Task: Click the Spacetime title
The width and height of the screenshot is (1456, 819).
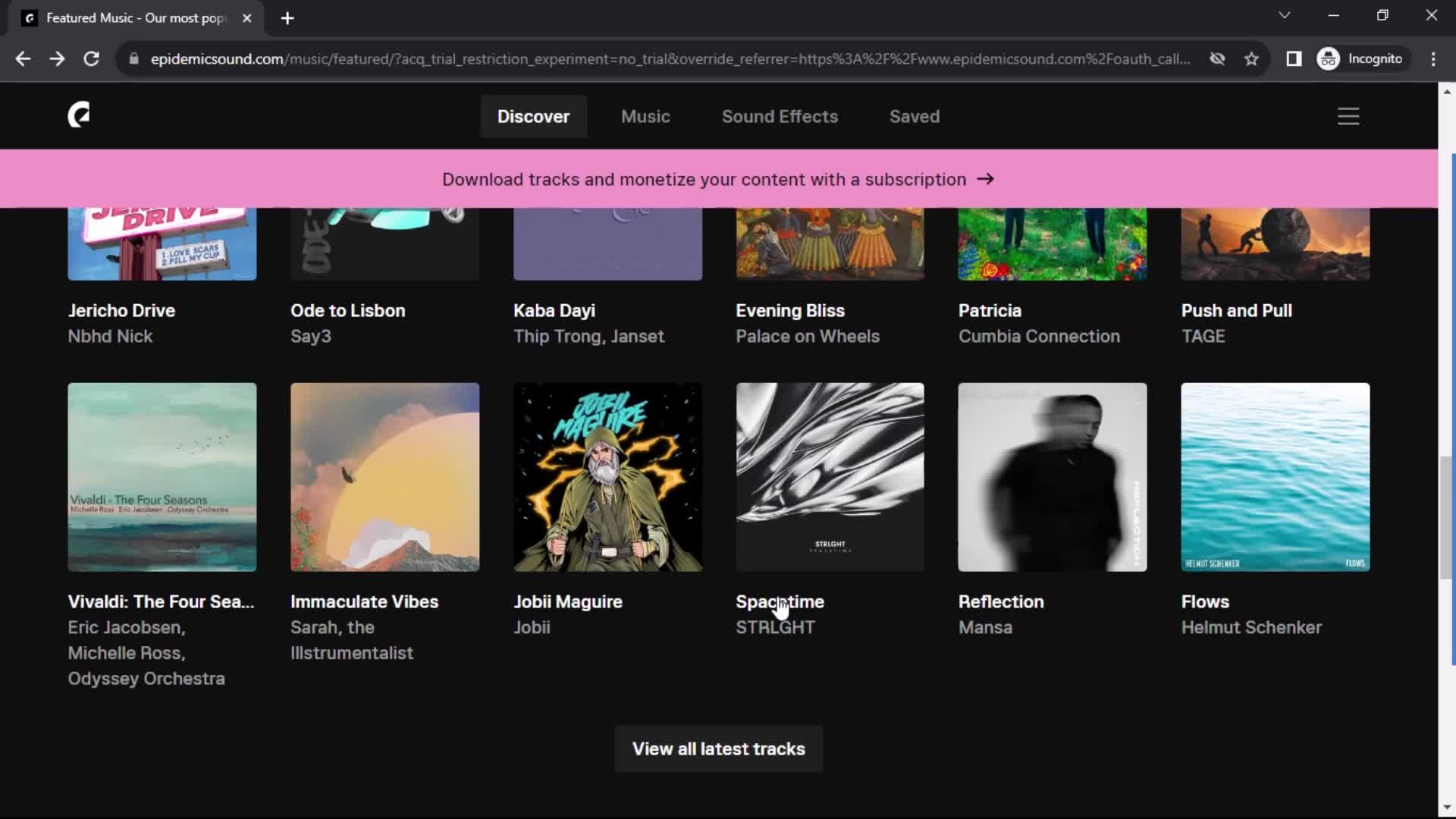Action: pos(780,602)
